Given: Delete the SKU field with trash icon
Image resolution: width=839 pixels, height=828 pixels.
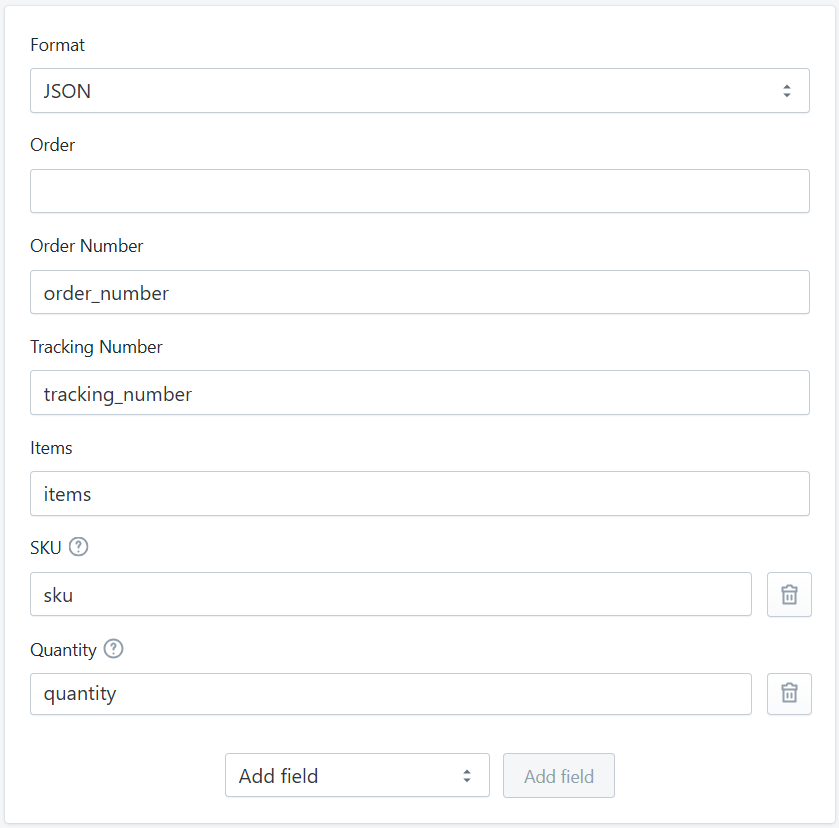Looking at the screenshot, I should coord(789,594).
